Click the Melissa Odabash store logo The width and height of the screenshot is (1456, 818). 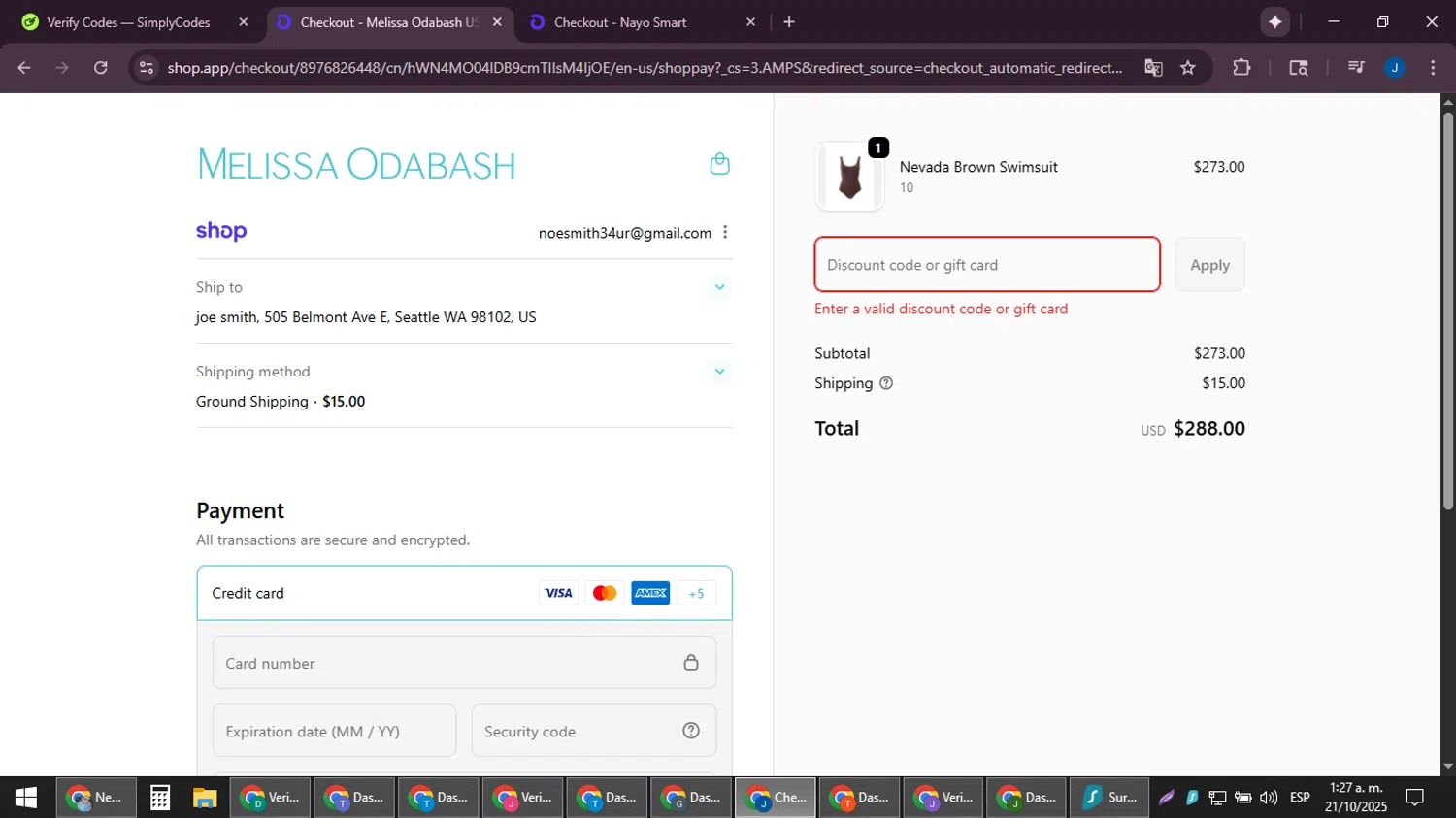[356, 165]
